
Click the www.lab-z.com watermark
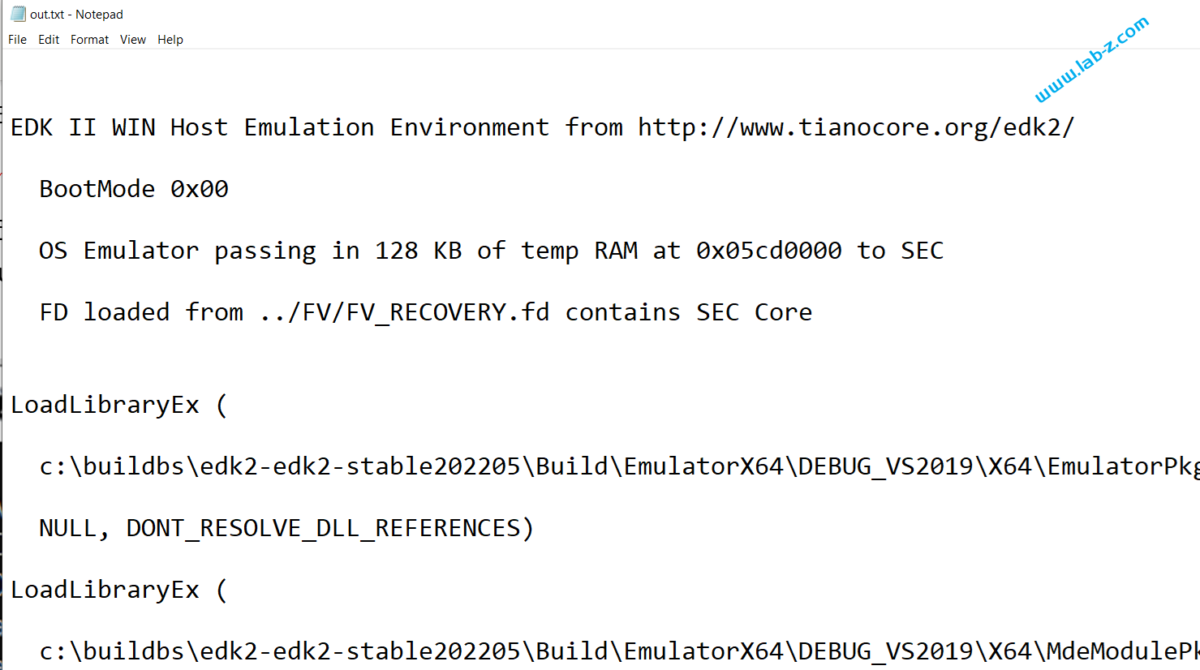click(x=1093, y=60)
